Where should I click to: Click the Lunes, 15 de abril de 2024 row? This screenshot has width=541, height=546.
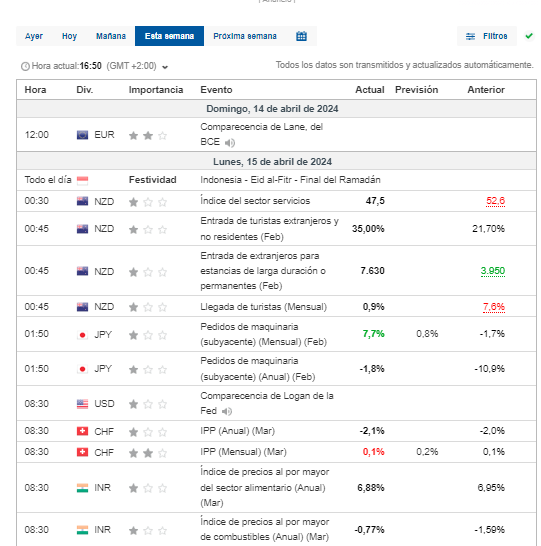(276, 162)
